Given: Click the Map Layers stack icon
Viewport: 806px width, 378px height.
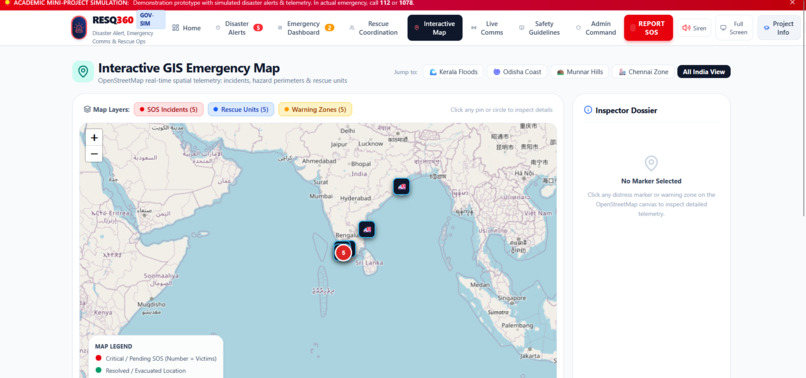Looking at the screenshot, I should pyautogui.click(x=87, y=110).
